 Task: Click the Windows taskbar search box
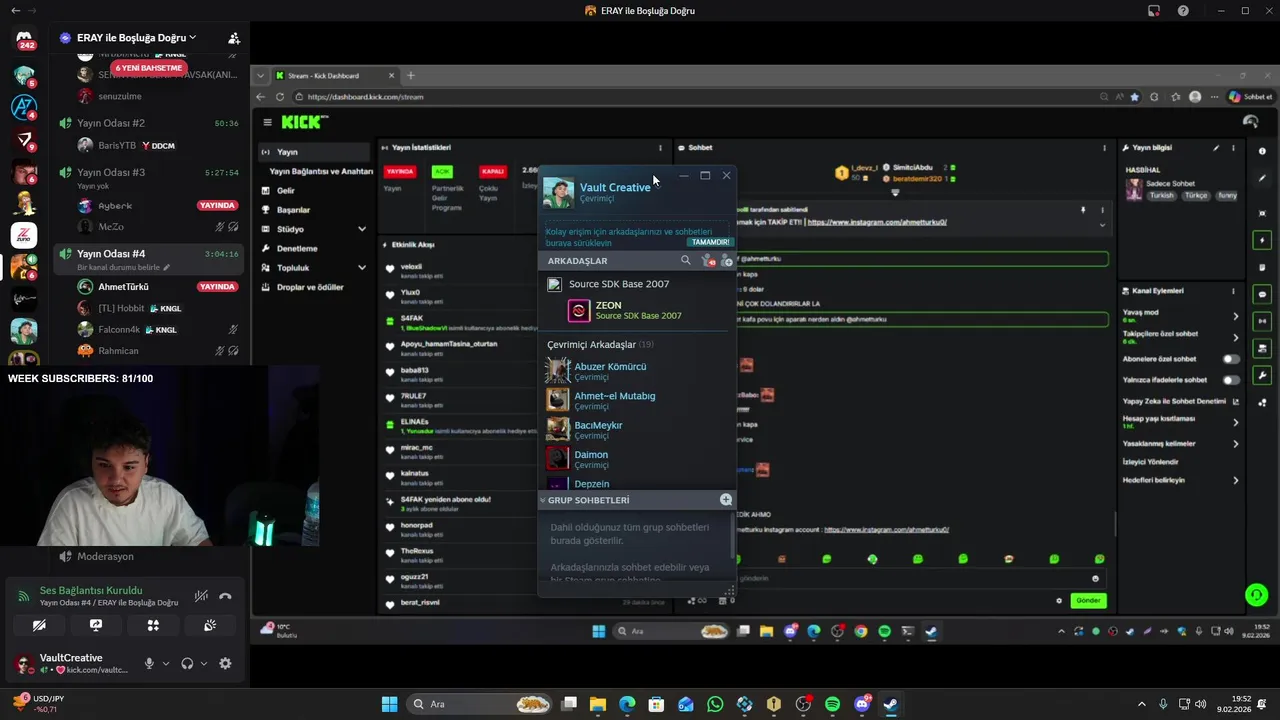point(480,705)
